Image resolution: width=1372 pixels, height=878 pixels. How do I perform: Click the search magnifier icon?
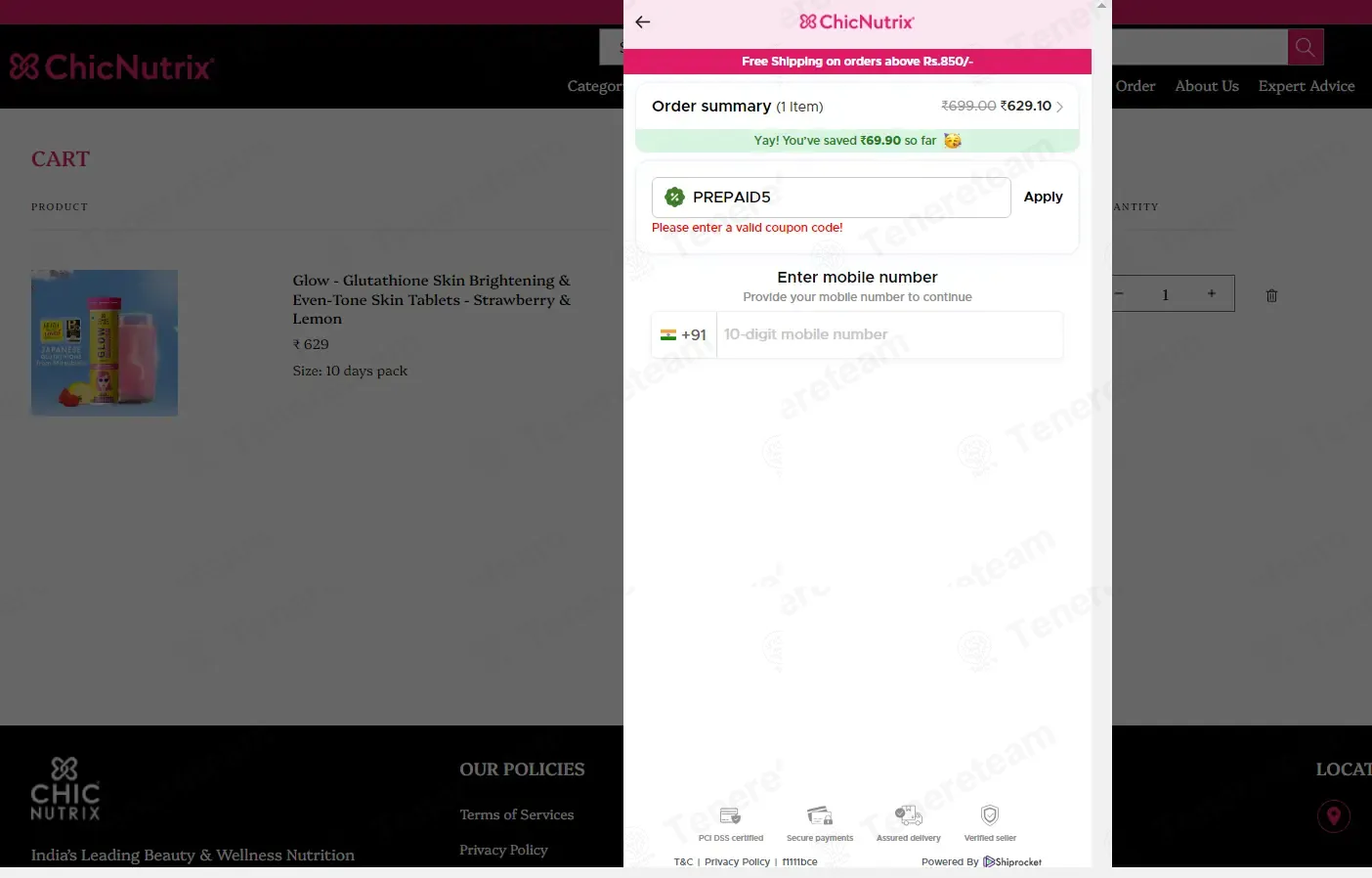[1305, 47]
